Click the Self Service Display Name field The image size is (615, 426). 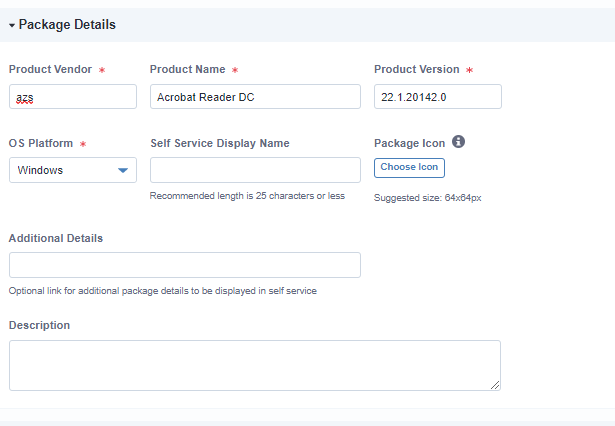(255, 170)
